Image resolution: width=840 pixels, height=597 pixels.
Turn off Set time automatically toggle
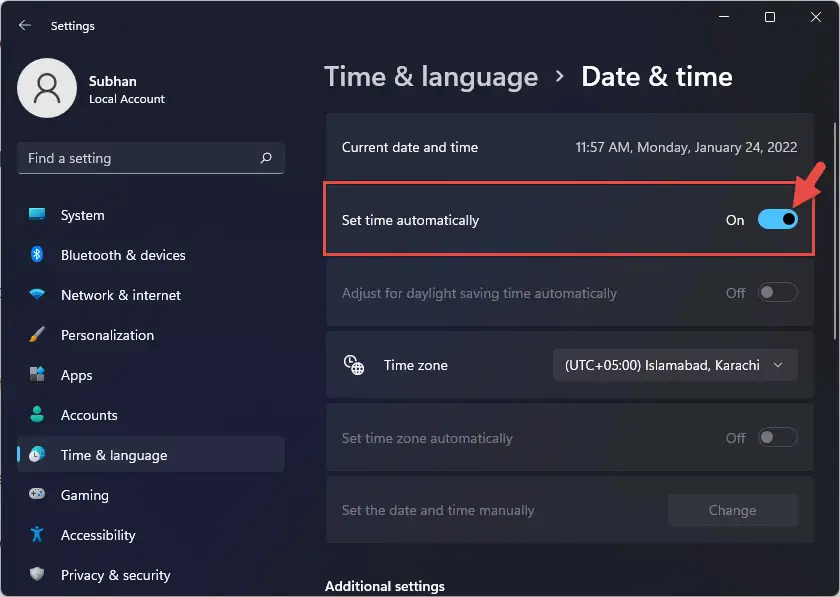[777, 220]
